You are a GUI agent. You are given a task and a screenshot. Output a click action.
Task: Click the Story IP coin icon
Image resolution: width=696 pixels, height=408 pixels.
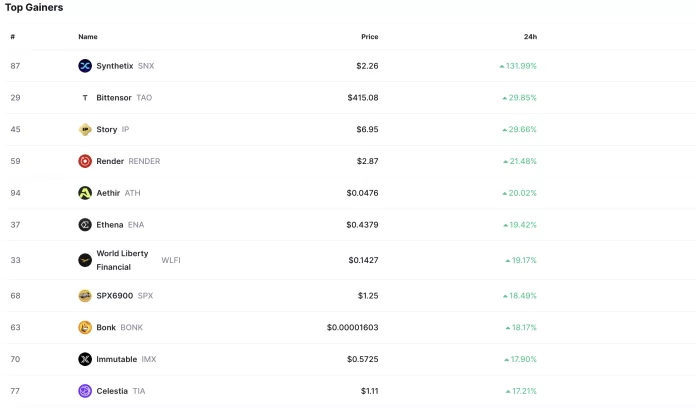(x=85, y=130)
